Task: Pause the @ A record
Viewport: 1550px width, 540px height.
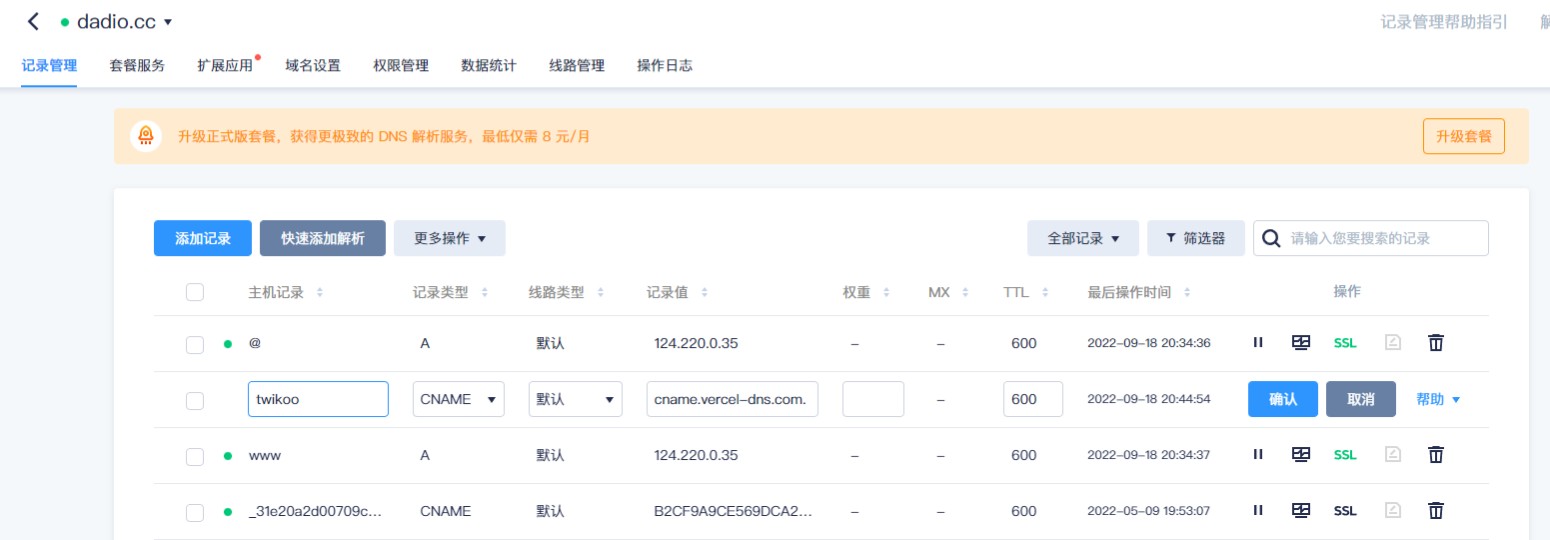Action: click(1258, 343)
